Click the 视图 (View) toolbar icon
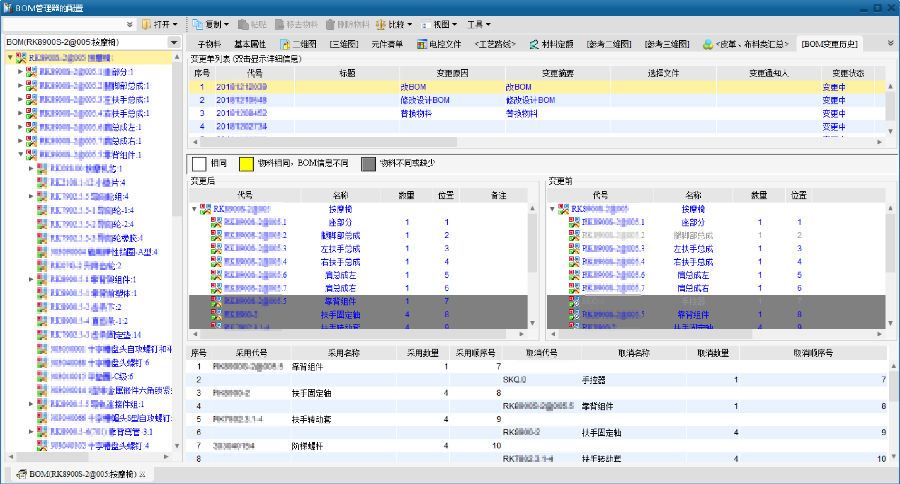Screen dimensions: 900x484 click(x=427, y=23)
